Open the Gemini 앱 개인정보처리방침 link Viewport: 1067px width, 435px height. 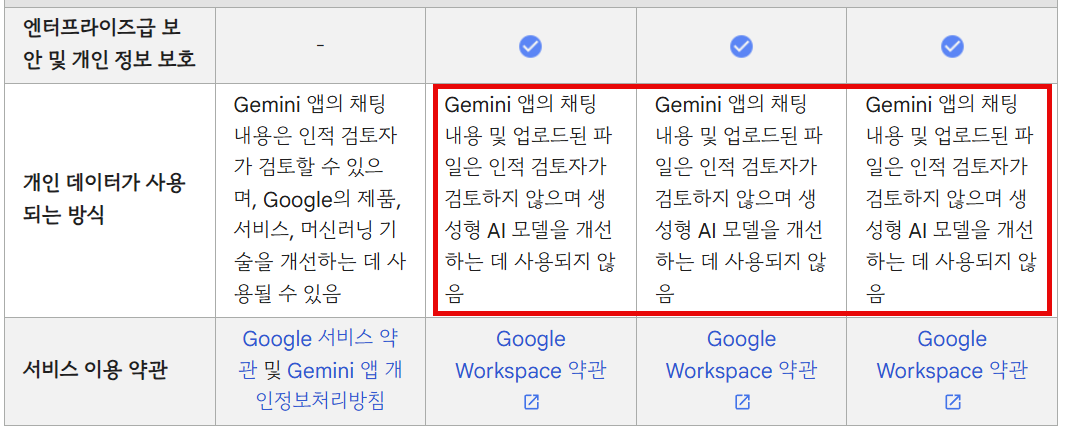pyautogui.click(x=340, y=371)
